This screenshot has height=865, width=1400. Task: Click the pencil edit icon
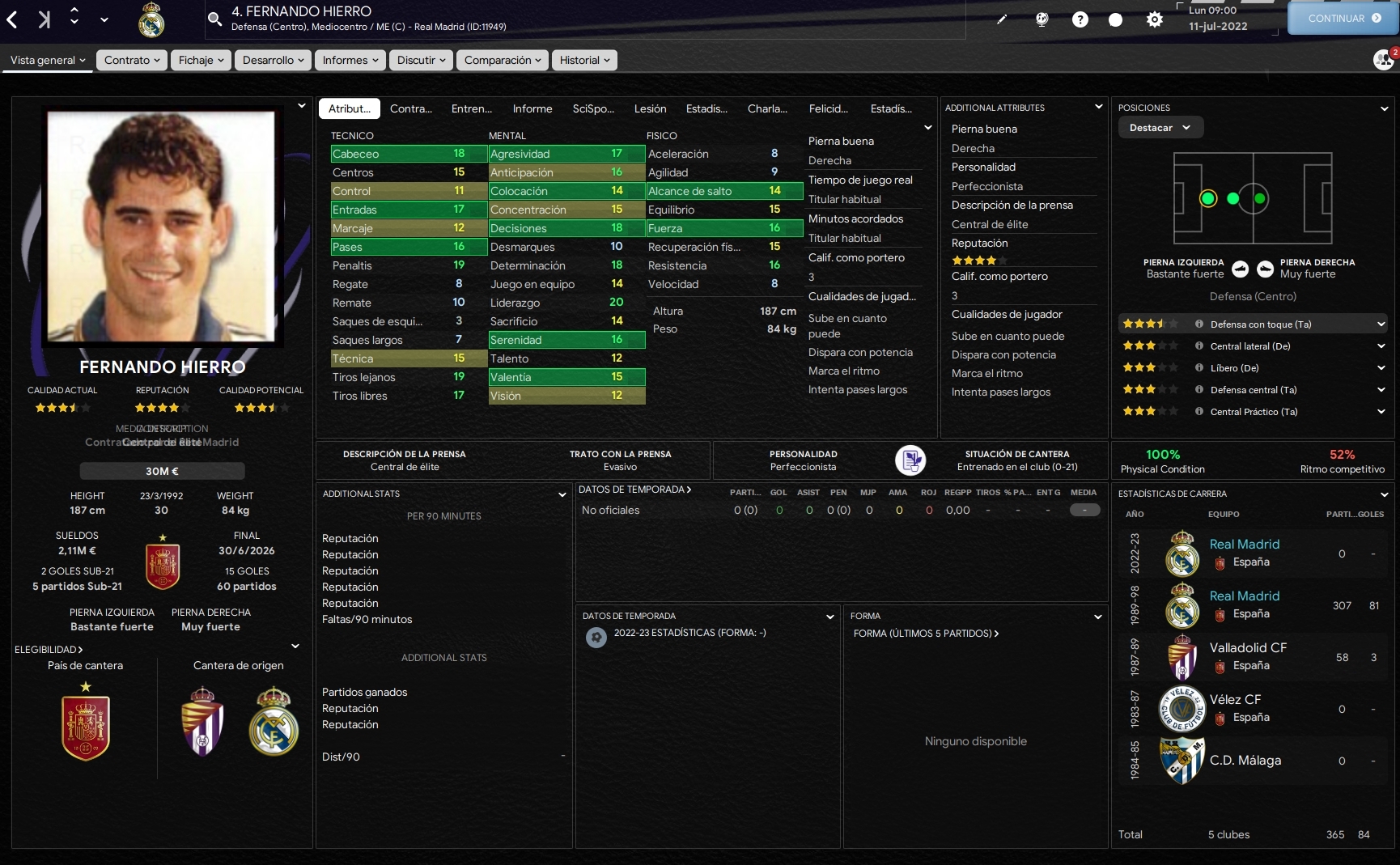click(1002, 19)
